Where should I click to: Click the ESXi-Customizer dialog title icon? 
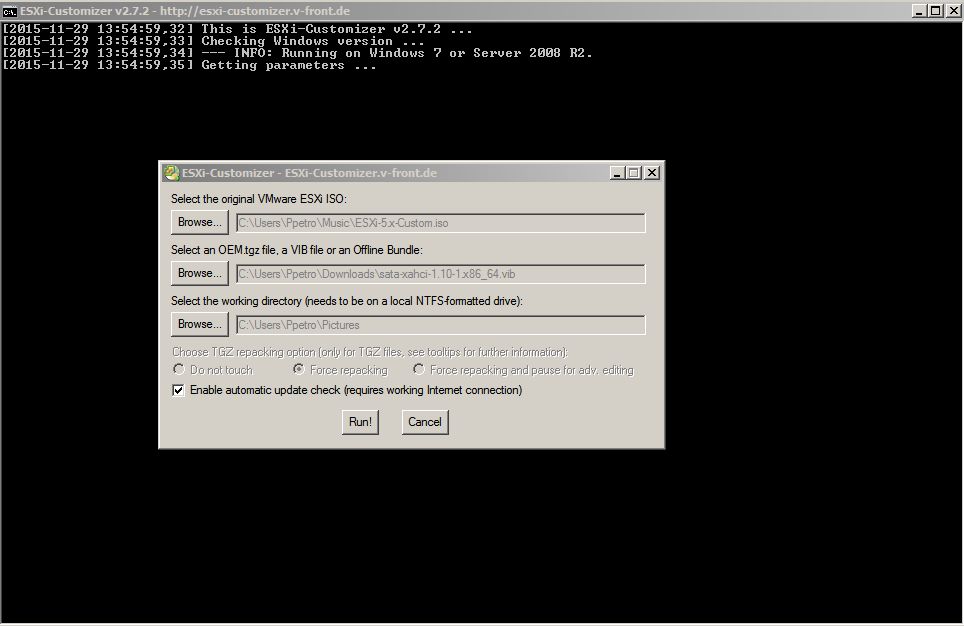tap(171, 173)
